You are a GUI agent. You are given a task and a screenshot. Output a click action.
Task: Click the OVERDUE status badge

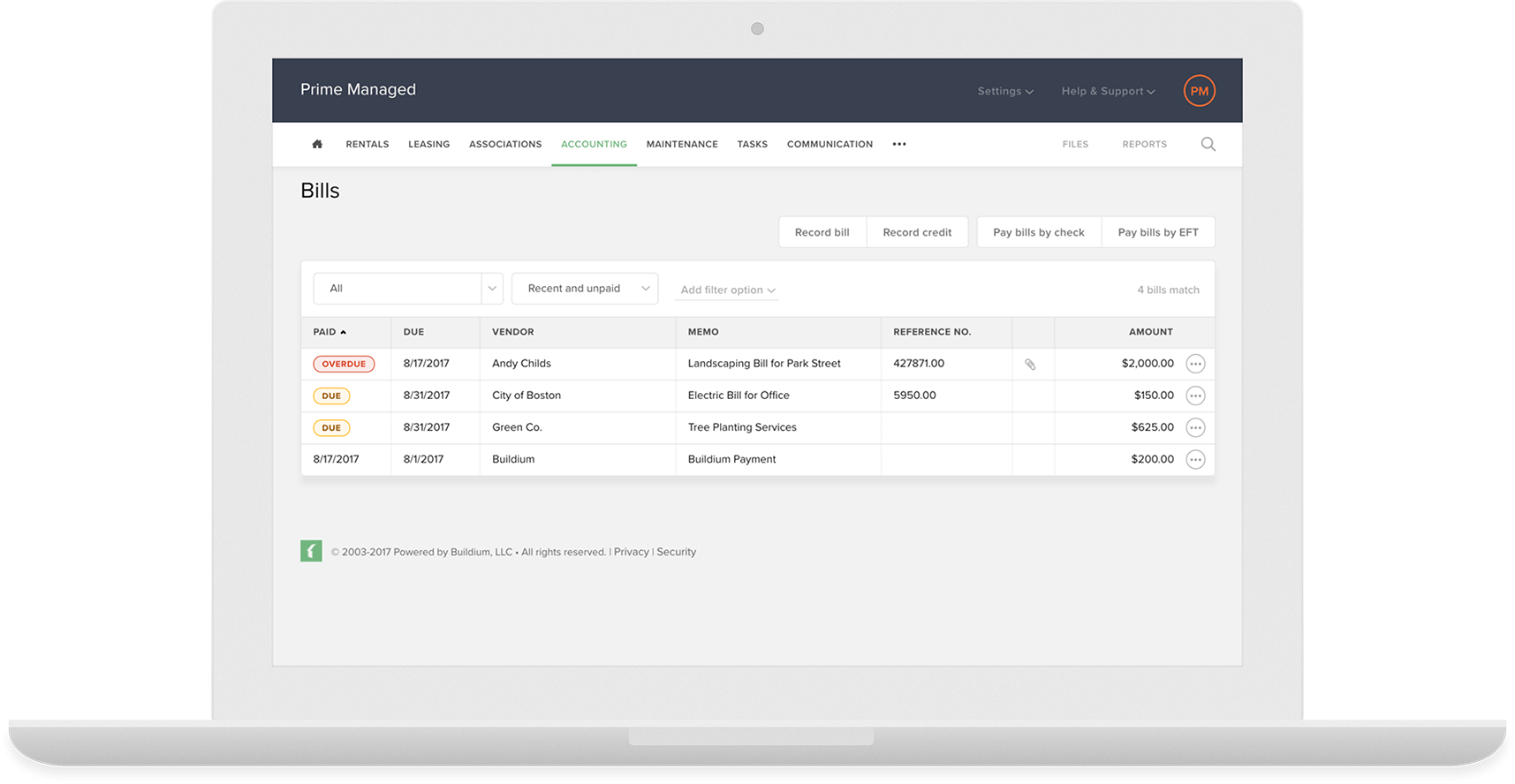344,364
